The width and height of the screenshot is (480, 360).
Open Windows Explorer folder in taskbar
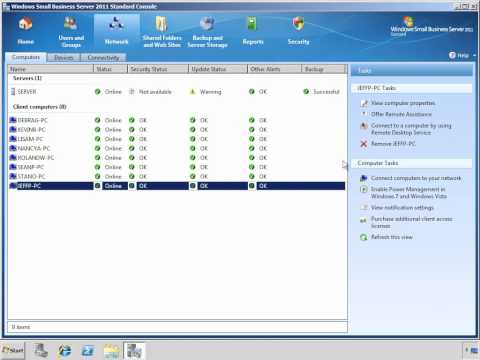pos(111,351)
